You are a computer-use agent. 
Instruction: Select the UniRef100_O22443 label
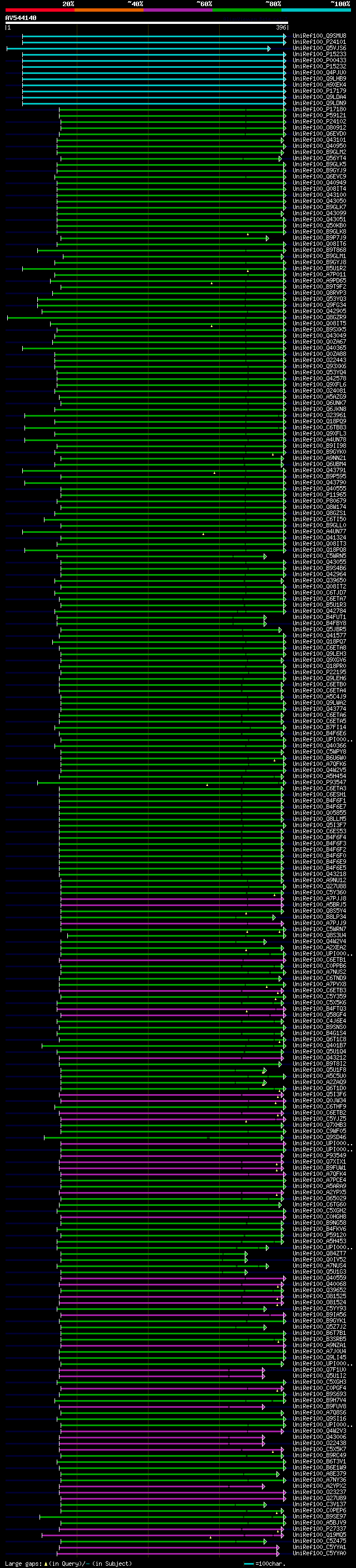[x=319, y=360]
